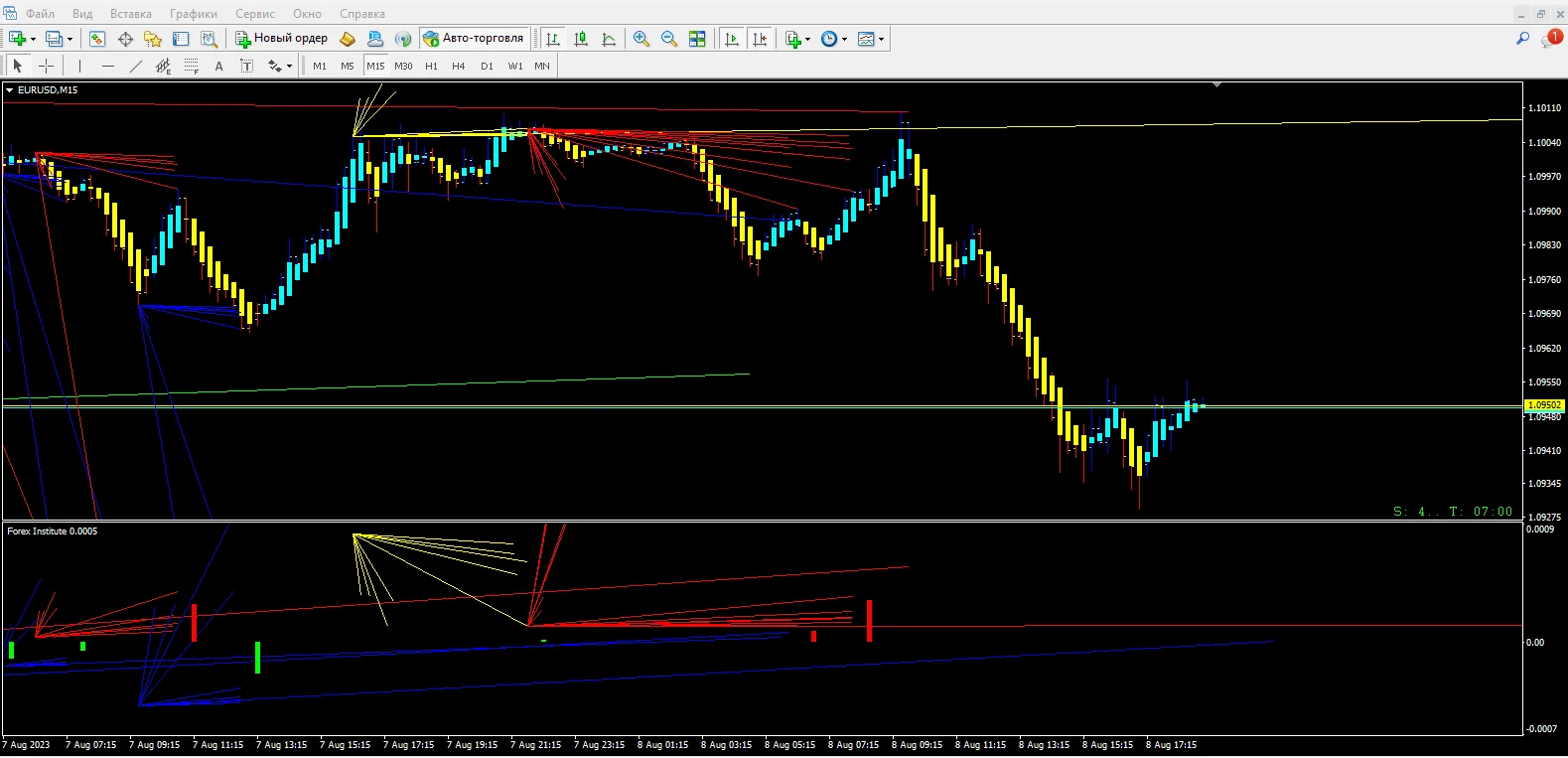Activate the crosshair cursor
Image resolution: width=1568 pixels, height=758 pixels.
click(46, 67)
